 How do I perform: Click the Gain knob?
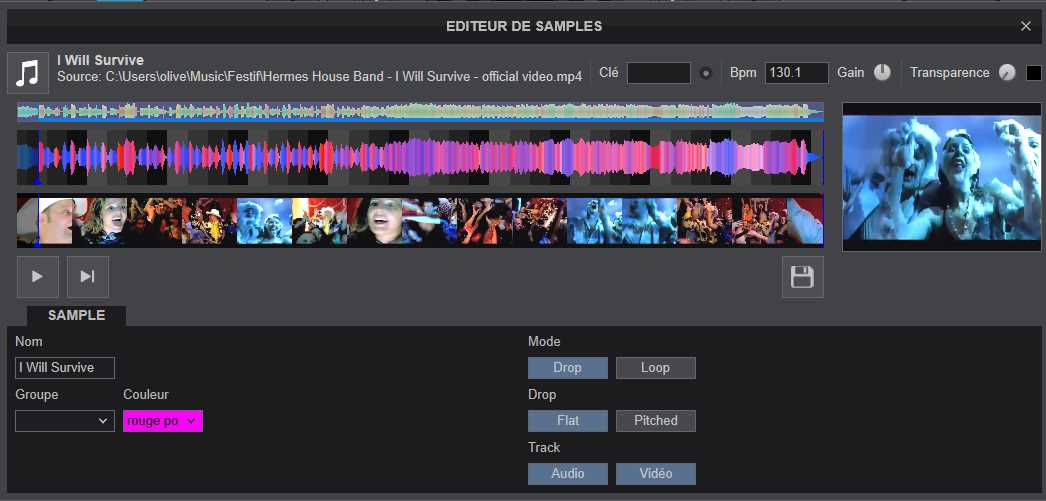pos(882,73)
